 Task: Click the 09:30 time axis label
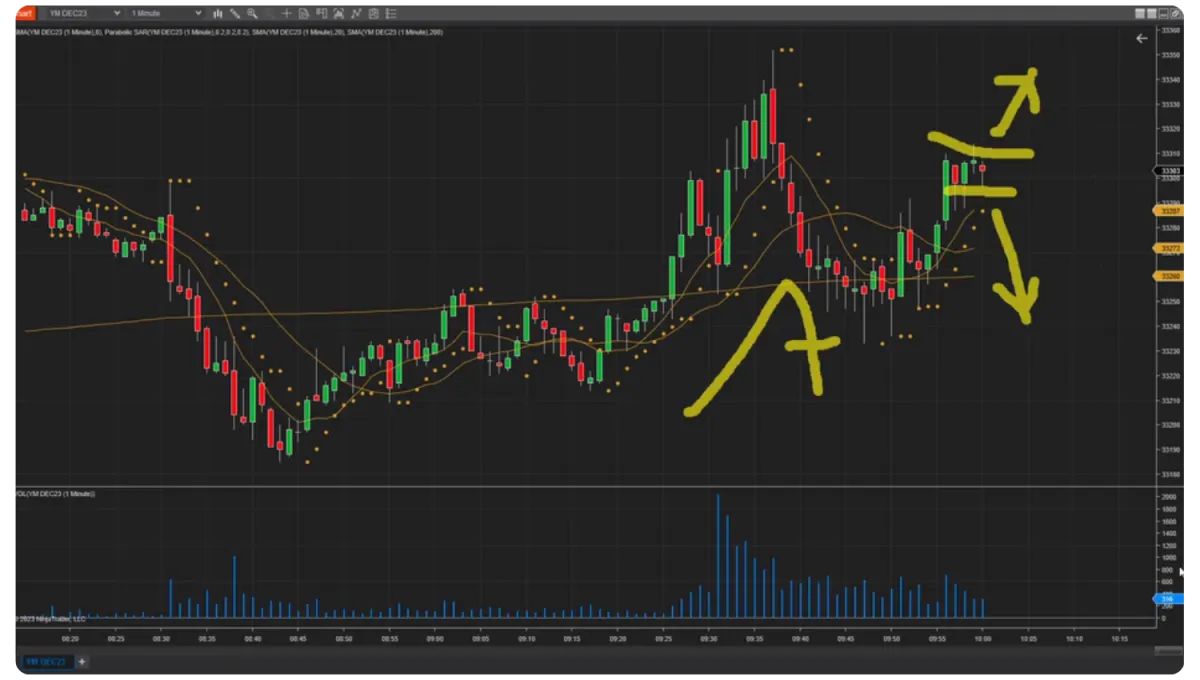tap(708, 637)
